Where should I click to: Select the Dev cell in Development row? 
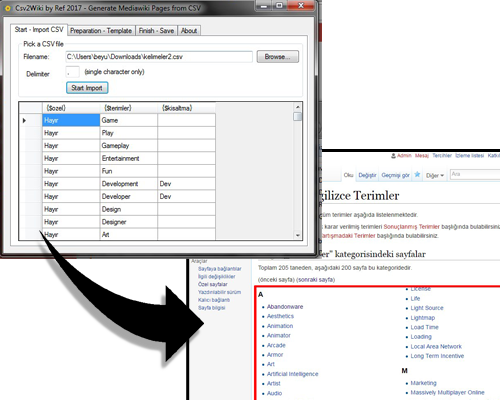[186, 184]
